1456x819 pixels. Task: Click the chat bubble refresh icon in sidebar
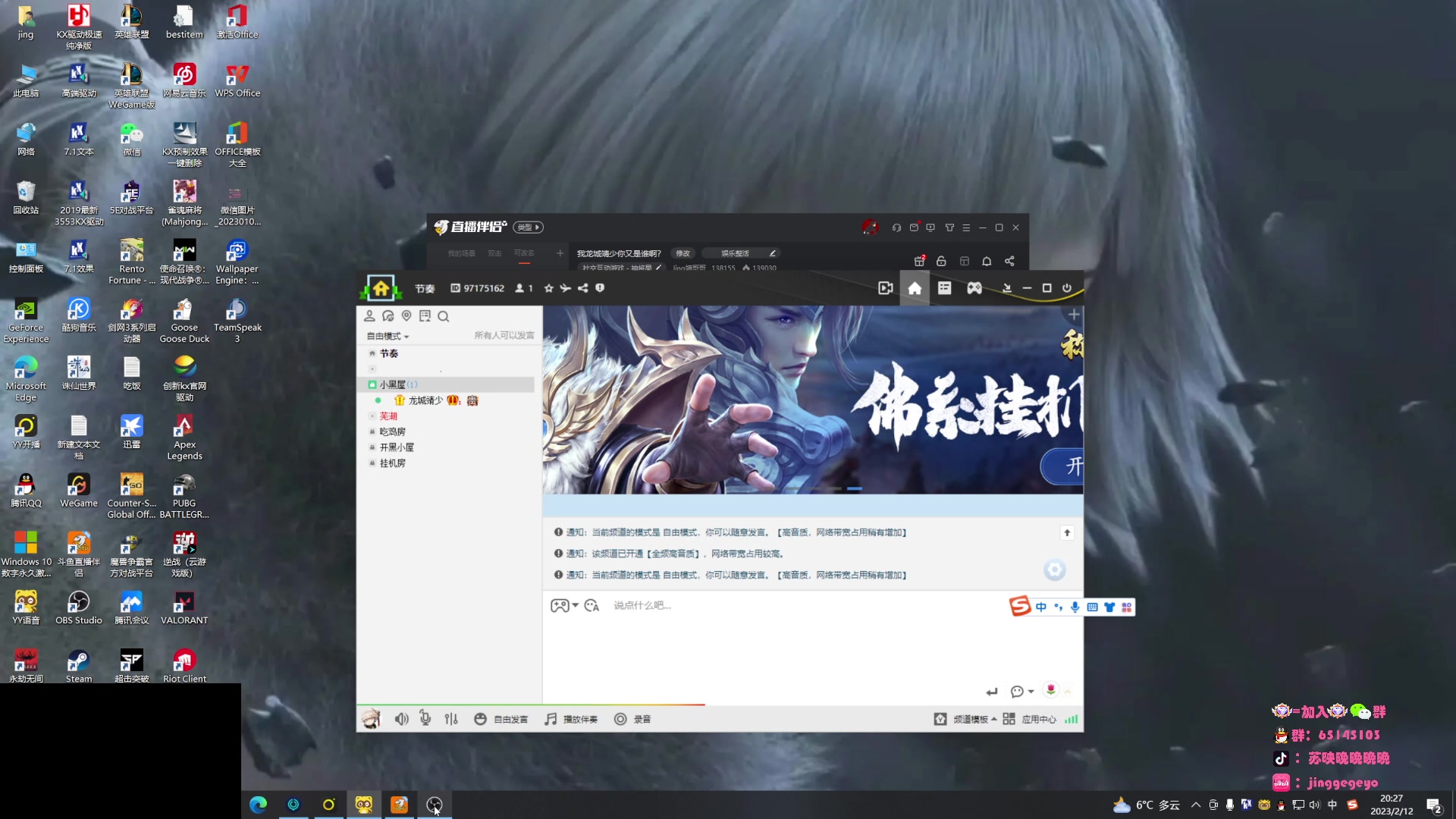[x=388, y=316]
